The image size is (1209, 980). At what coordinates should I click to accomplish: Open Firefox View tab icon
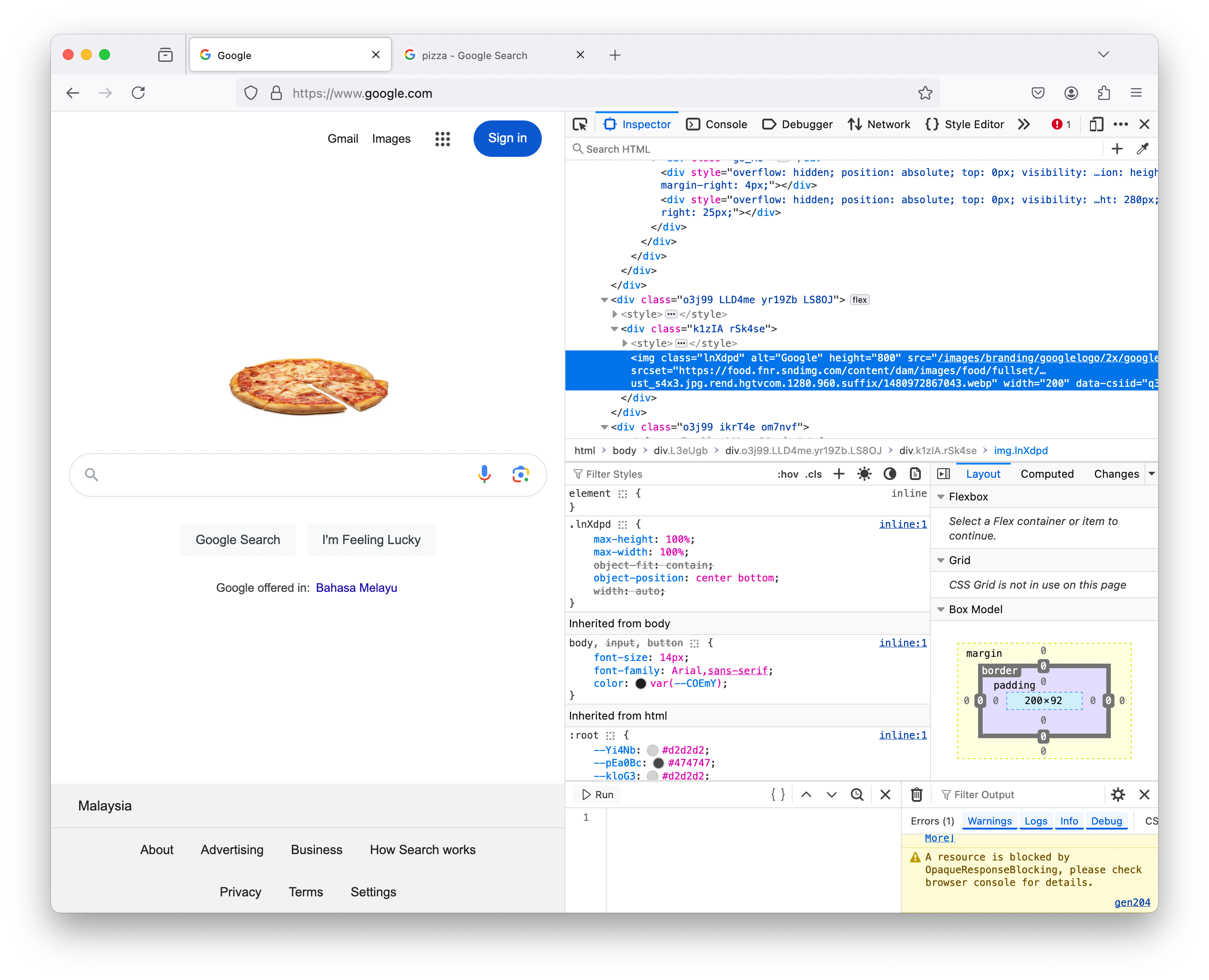coord(165,55)
